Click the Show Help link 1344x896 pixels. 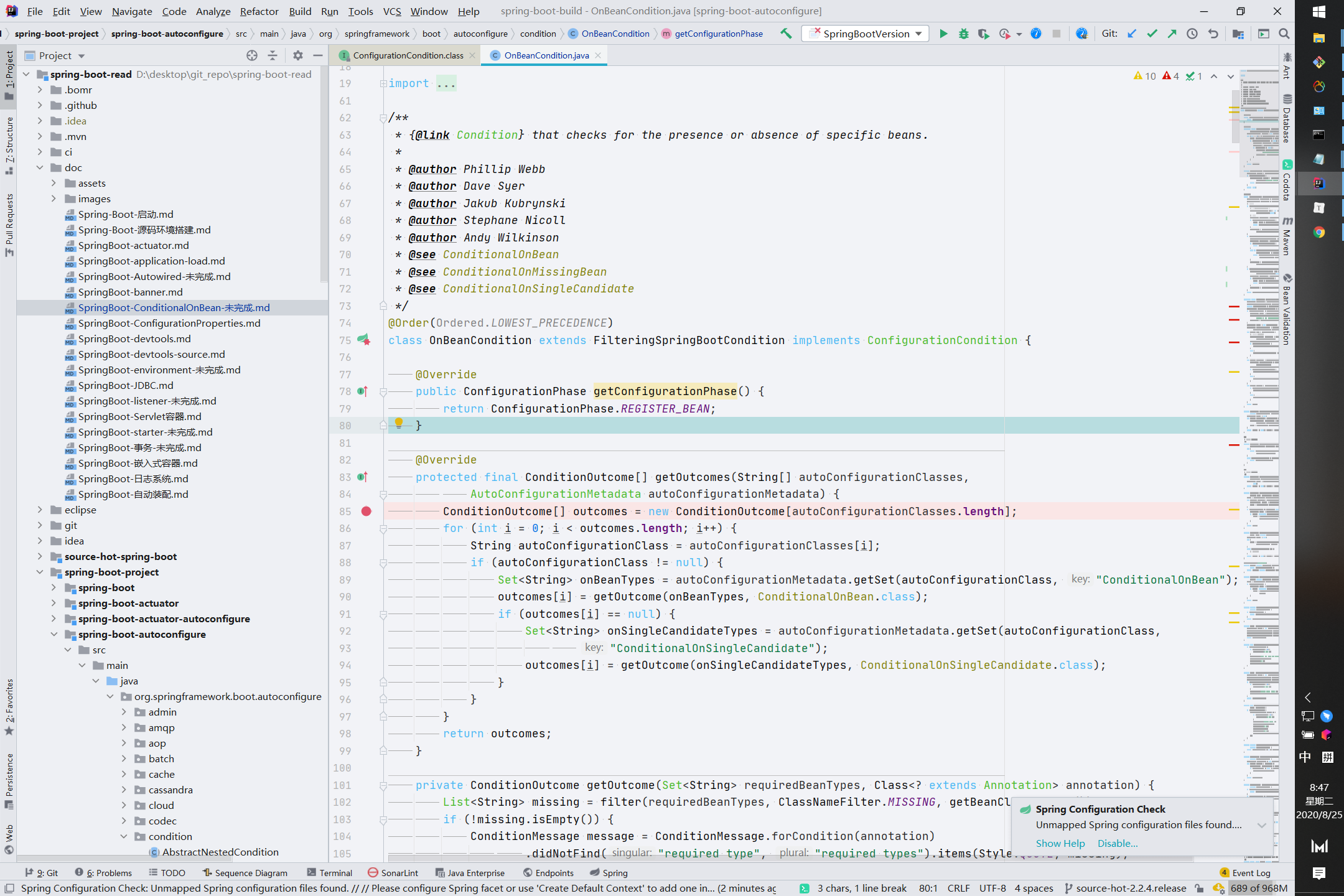[x=1060, y=843]
